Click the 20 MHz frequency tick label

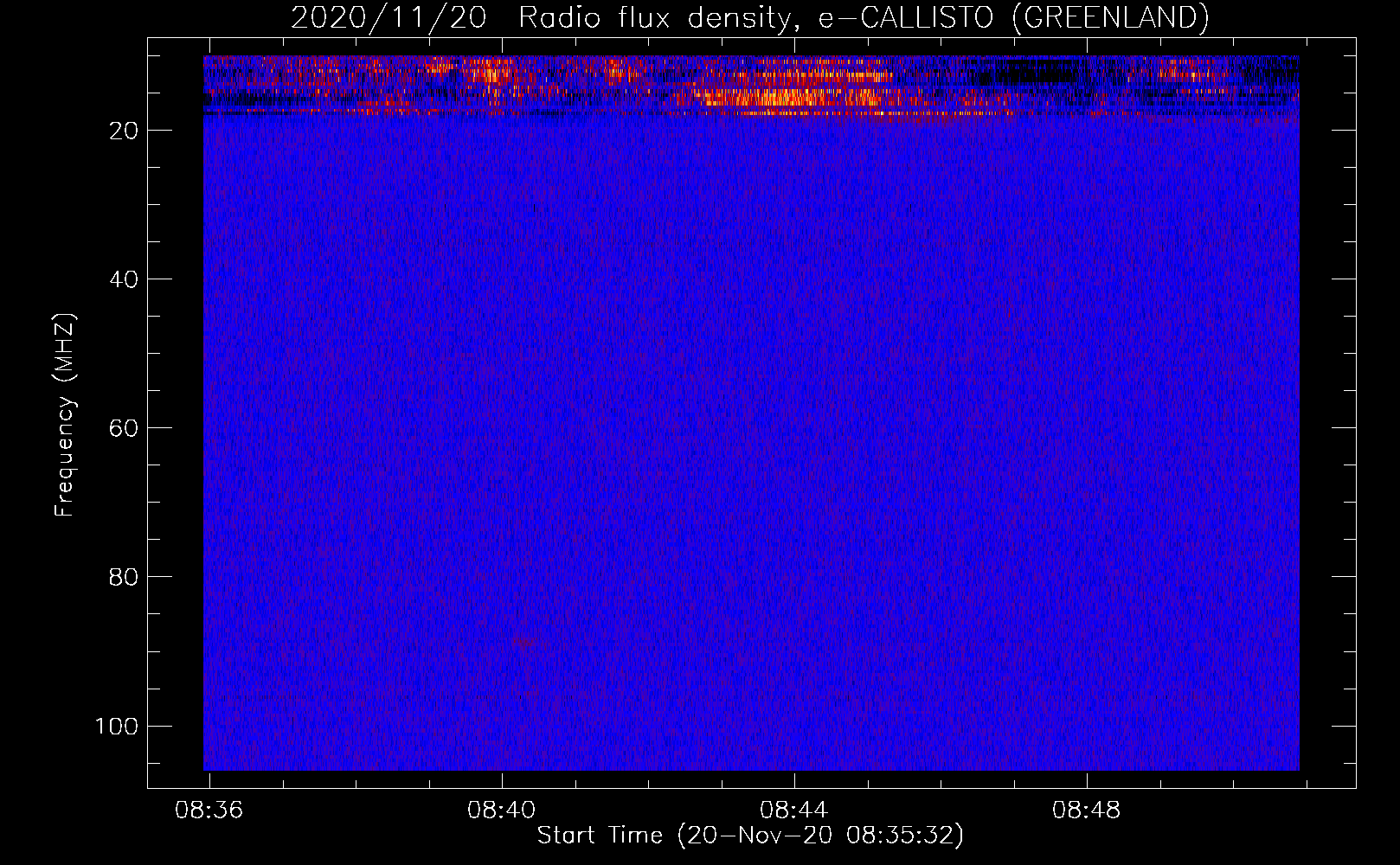pyautogui.click(x=124, y=131)
